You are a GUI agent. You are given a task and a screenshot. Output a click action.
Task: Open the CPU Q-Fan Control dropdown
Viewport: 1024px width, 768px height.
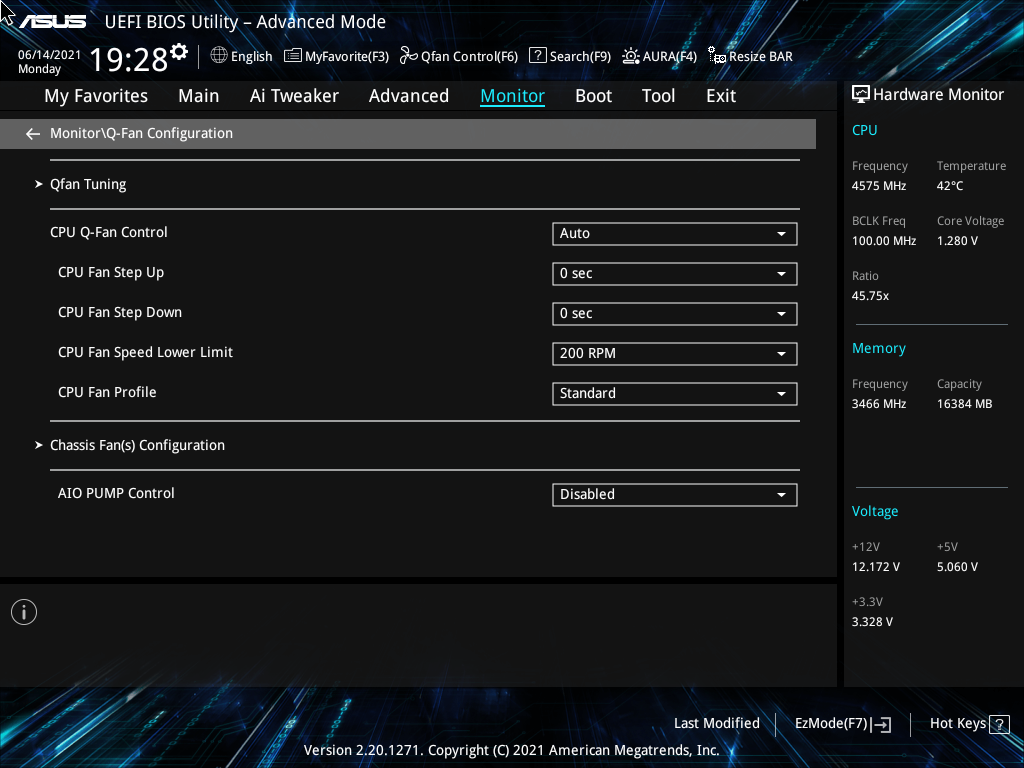click(675, 234)
